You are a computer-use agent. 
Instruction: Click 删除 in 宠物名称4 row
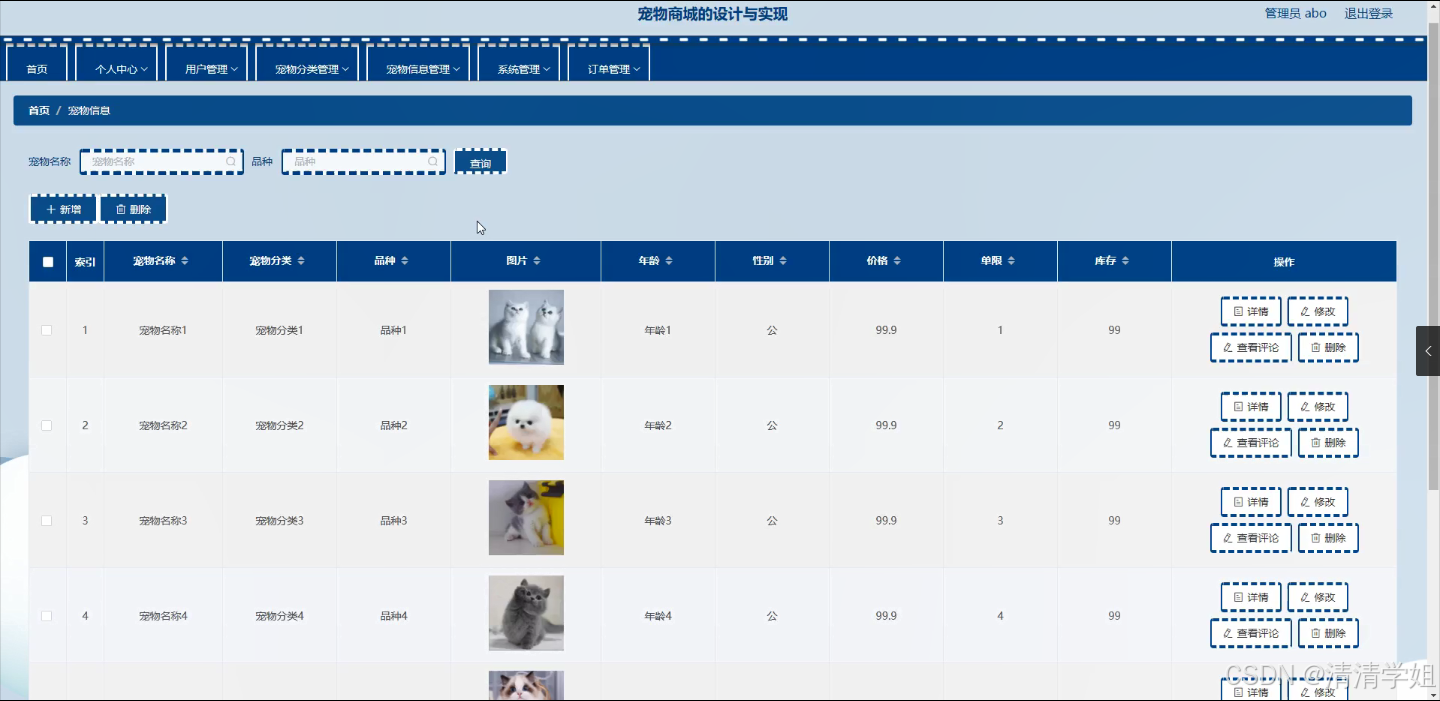[1328, 633]
